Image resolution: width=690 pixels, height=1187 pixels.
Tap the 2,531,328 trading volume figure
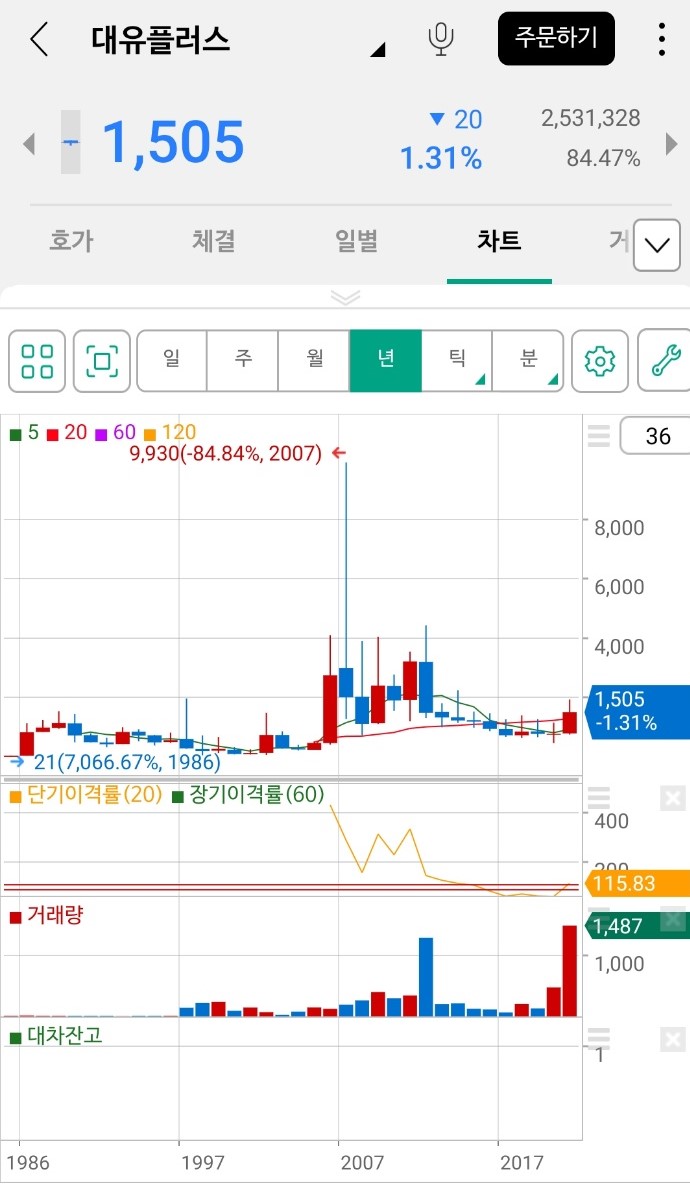point(591,118)
